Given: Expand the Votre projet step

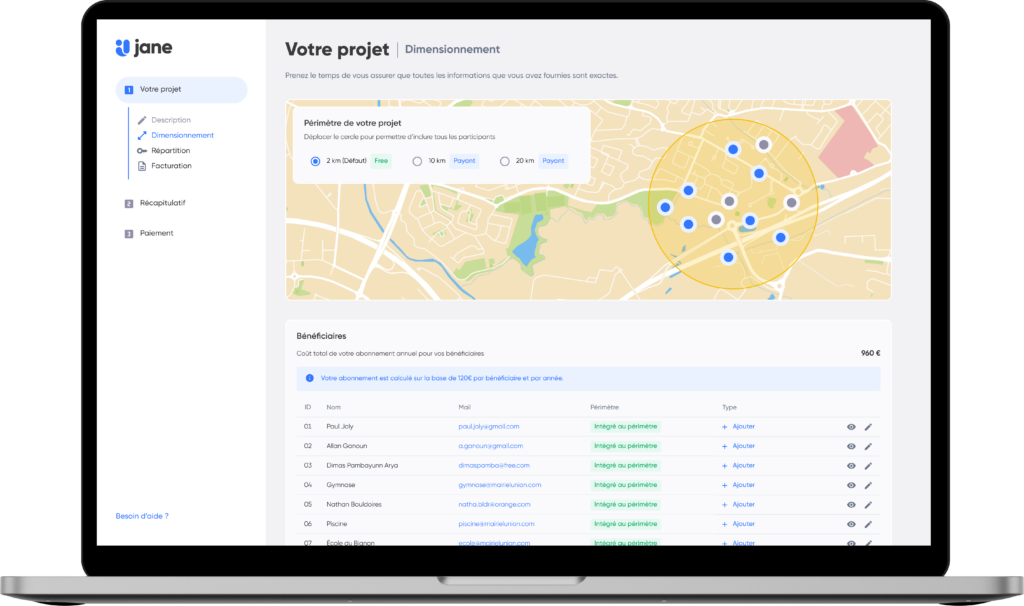Looking at the screenshot, I should coord(181,90).
